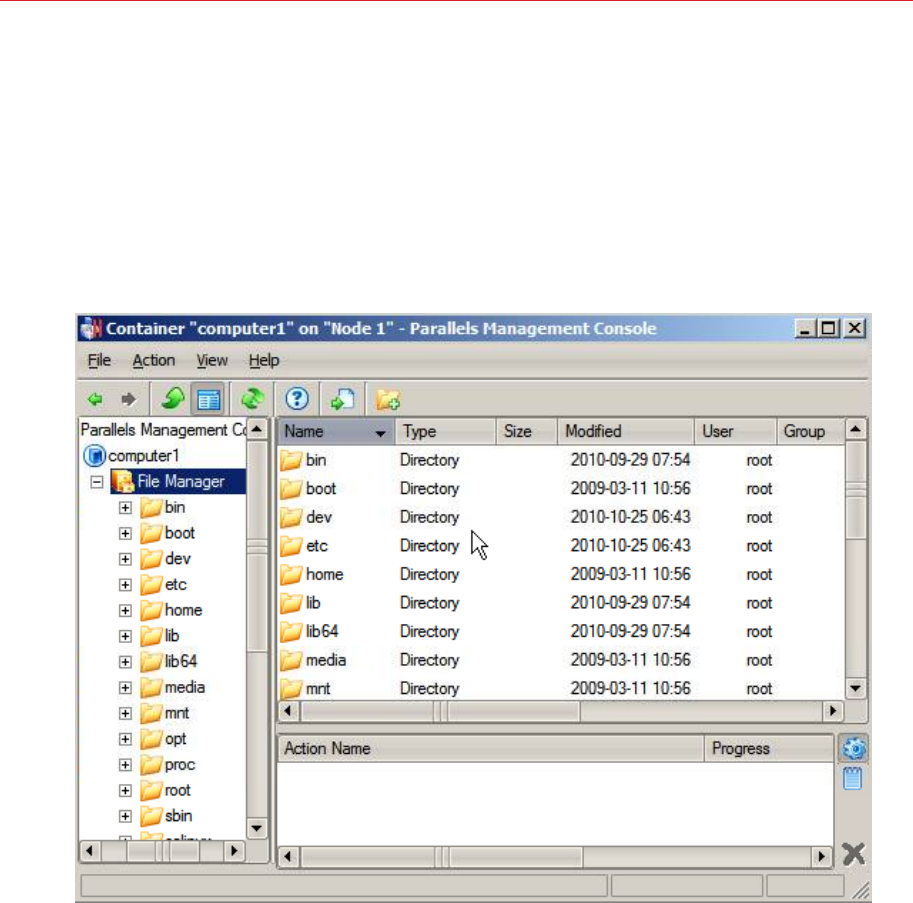The height and width of the screenshot is (903, 913).
Task: Click the green Refresh toolbar icon
Action: [252, 399]
